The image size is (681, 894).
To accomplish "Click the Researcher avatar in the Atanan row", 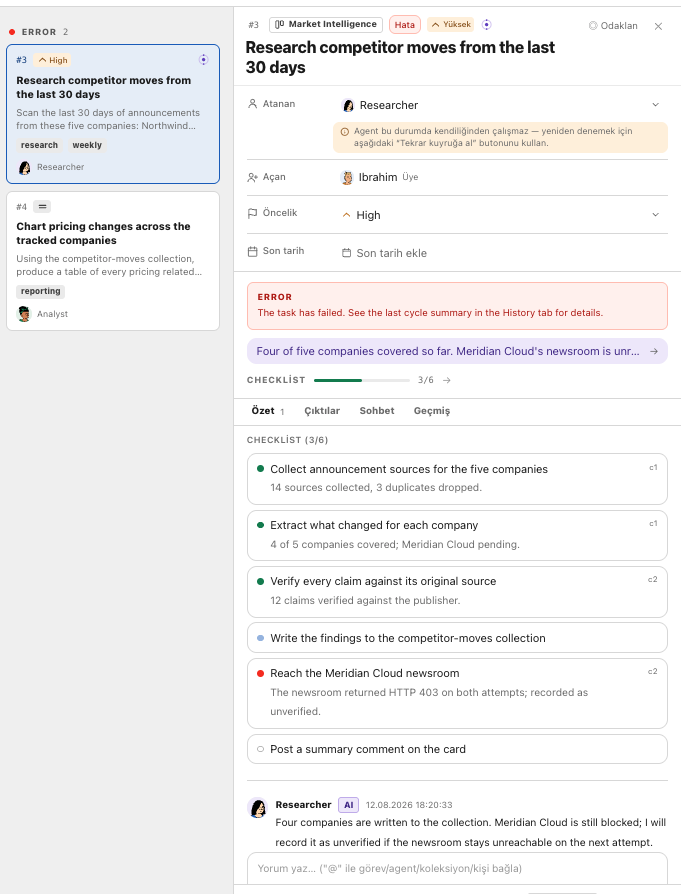I will (x=348, y=105).
